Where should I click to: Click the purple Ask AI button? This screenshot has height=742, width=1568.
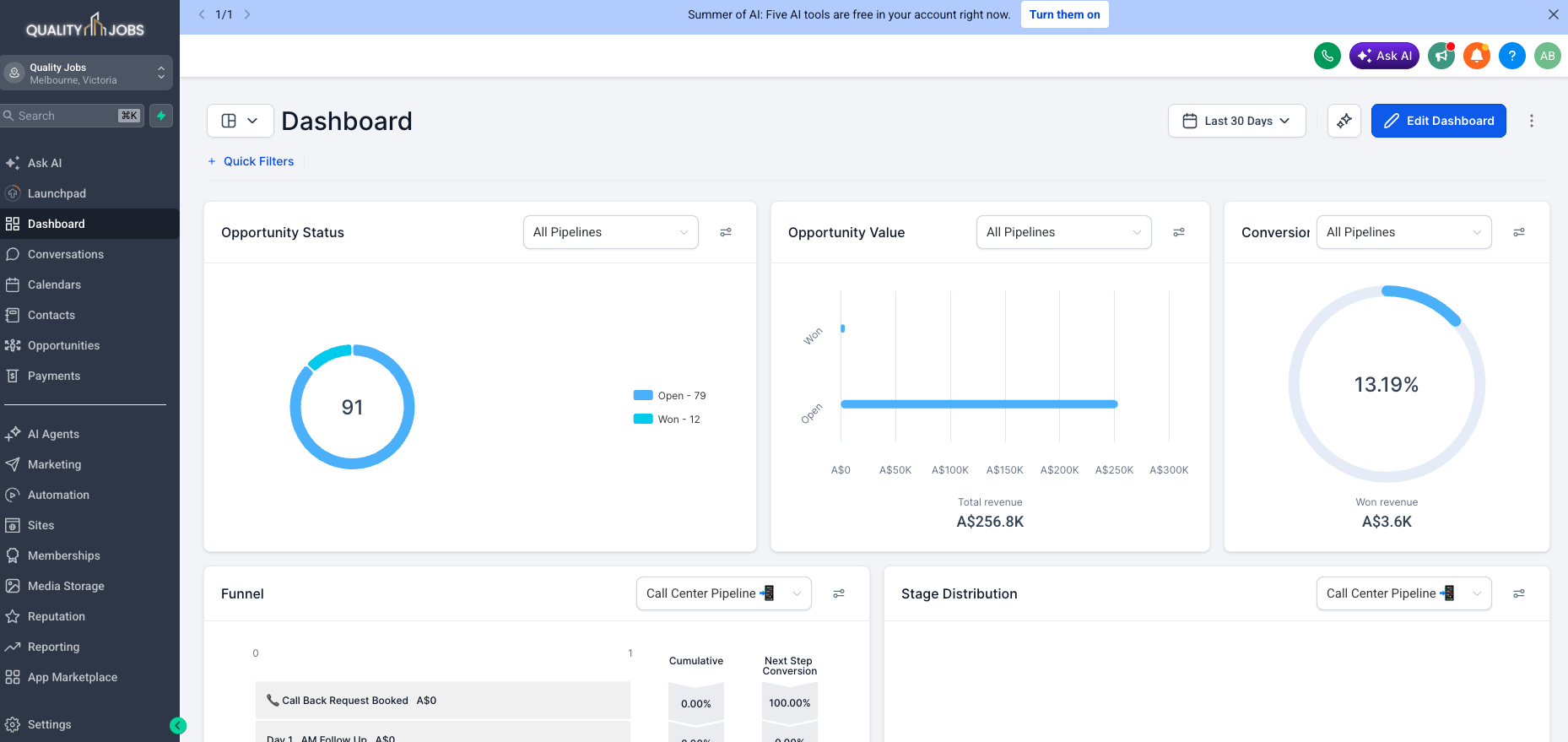click(x=1384, y=56)
